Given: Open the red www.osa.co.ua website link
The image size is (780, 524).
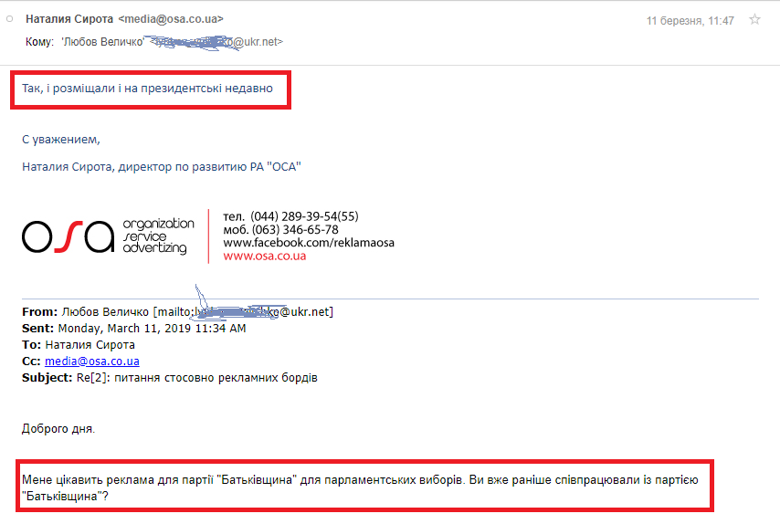Looking at the screenshot, I should point(264,256).
